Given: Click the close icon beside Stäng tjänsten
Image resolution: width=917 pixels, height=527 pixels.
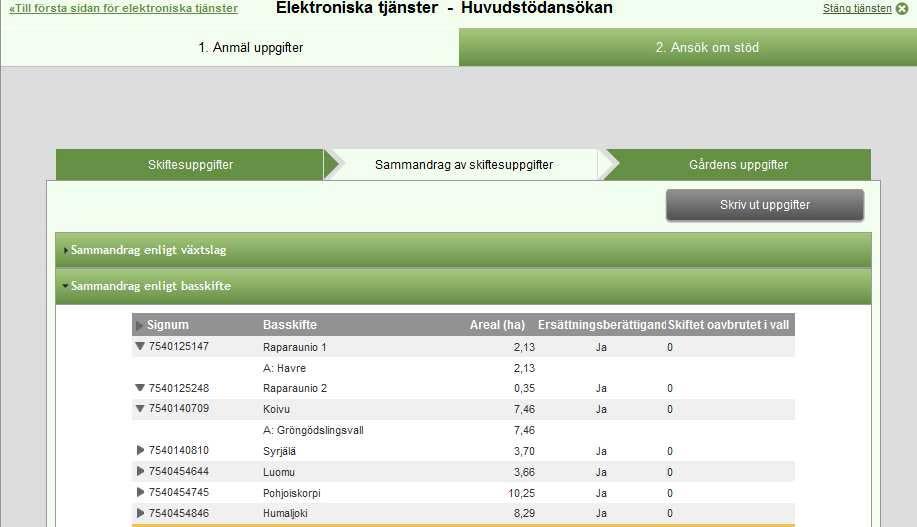Looking at the screenshot, I should pos(902,9).
